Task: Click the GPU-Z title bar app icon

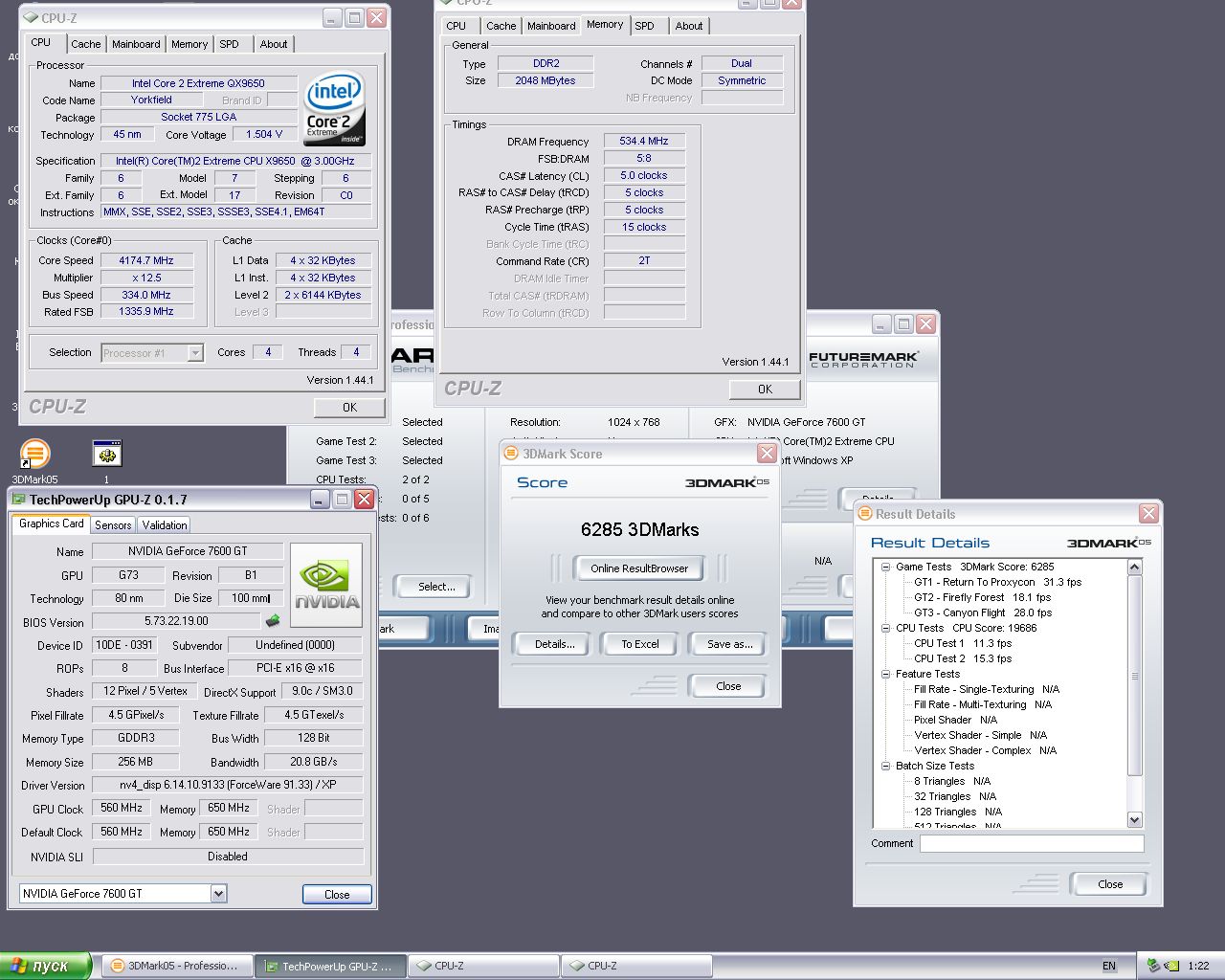Action: click(18, 500)
